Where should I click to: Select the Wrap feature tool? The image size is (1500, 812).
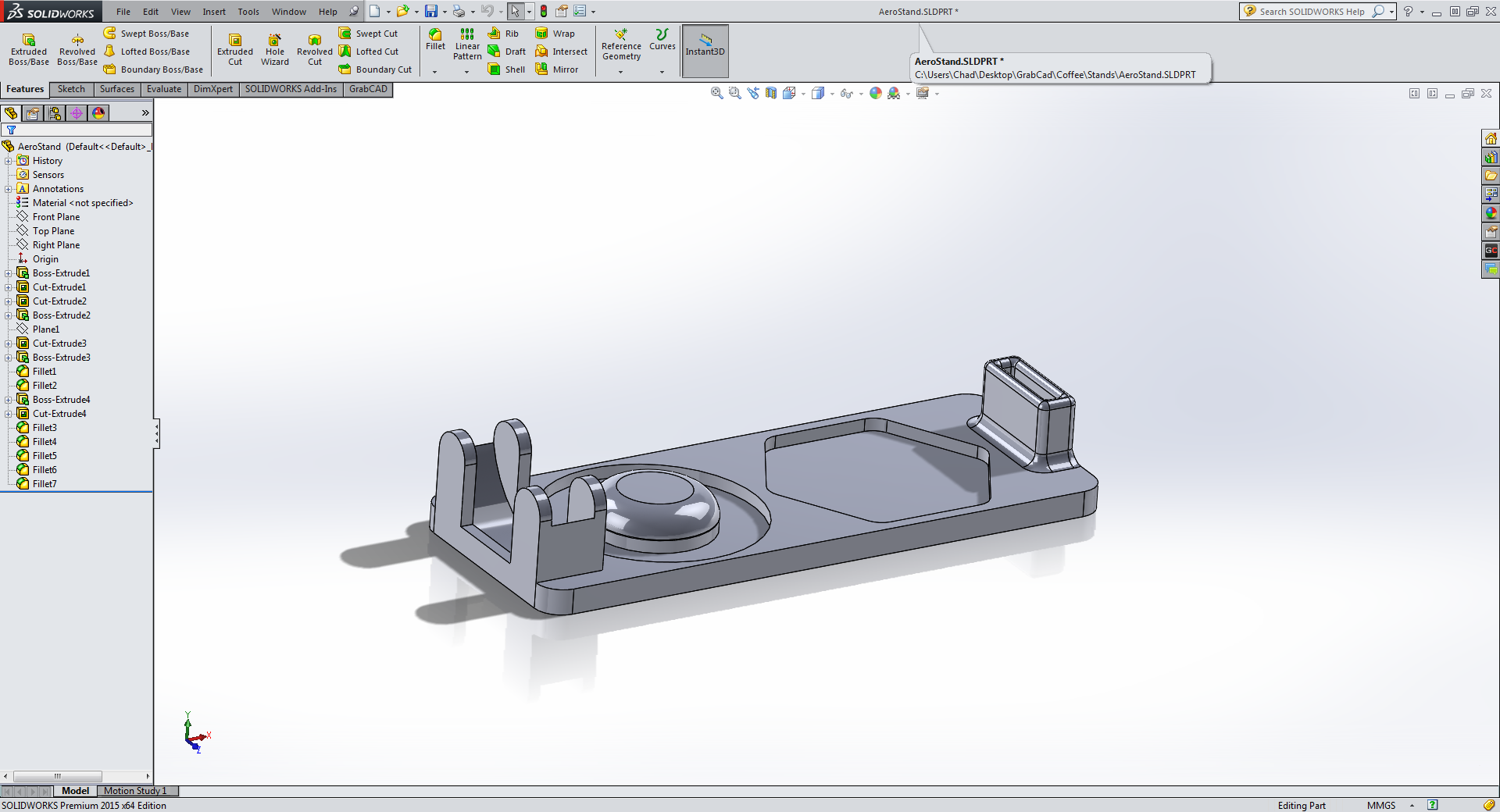click(x=555, y=34)
